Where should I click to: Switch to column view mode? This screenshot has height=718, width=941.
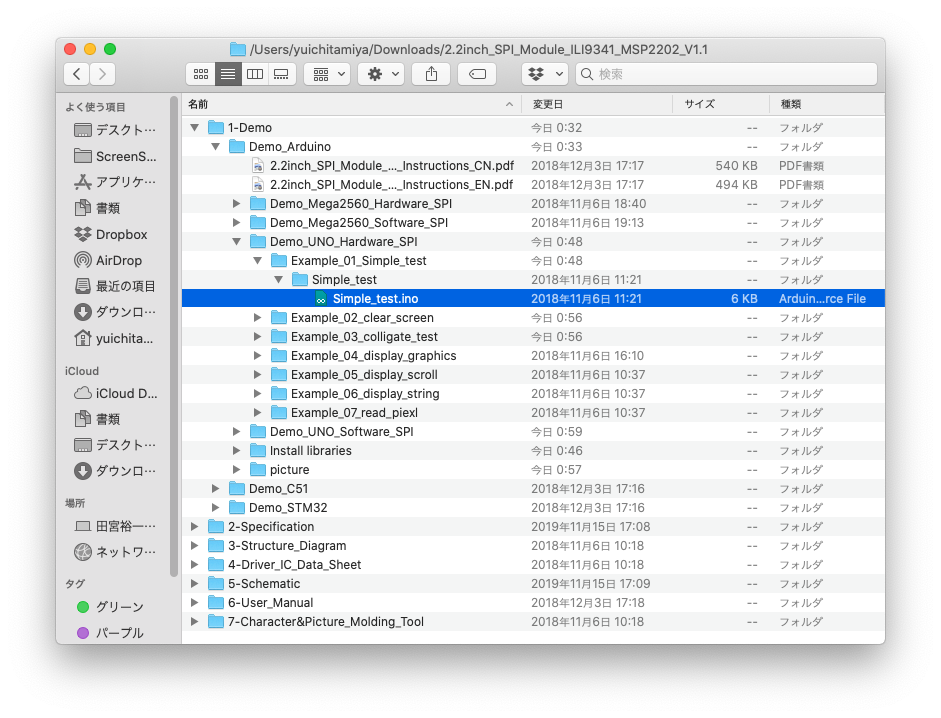pos(255,74)
